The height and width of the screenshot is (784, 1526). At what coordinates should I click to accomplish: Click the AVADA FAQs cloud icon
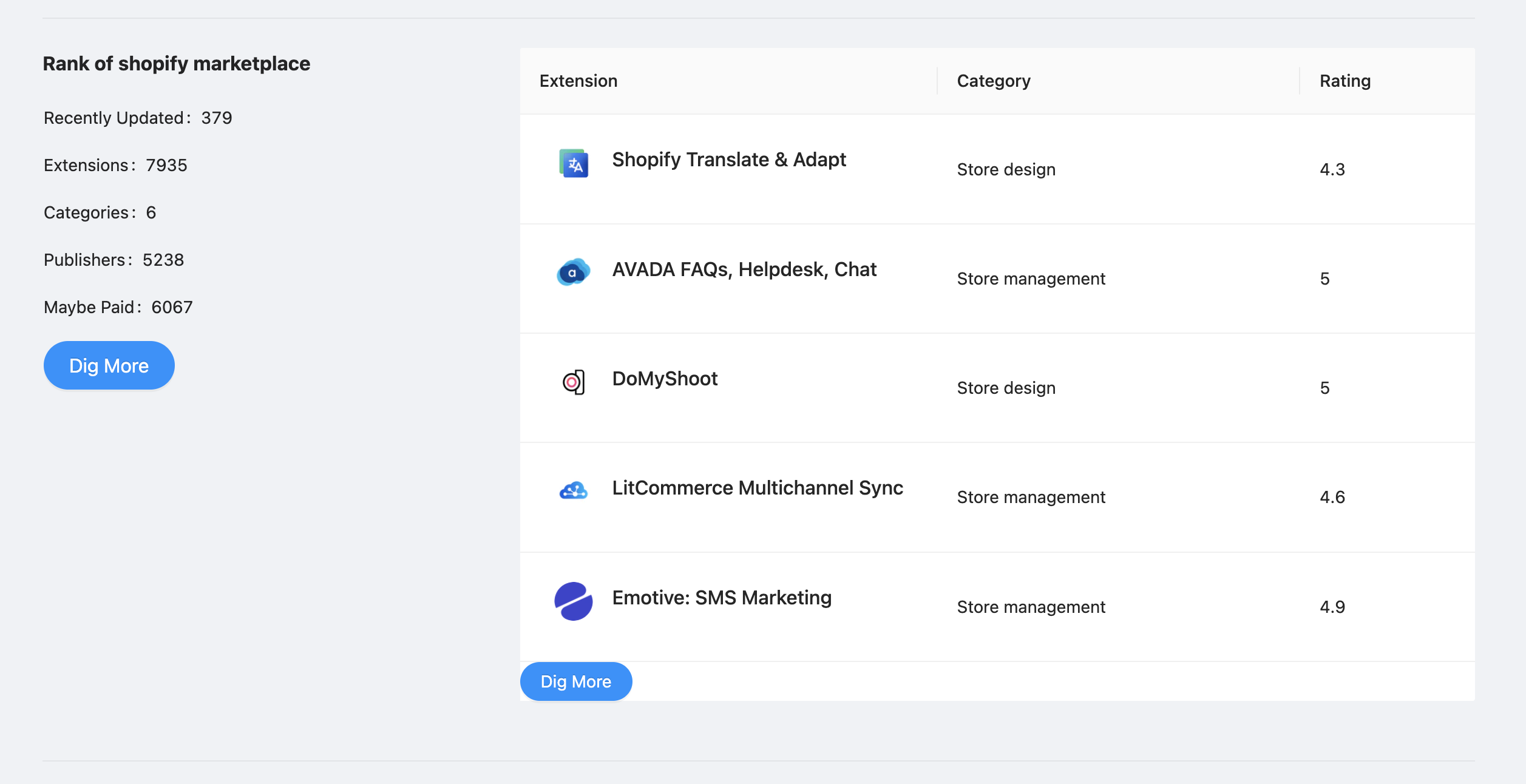pyautogui.click(x=573, y=272)
